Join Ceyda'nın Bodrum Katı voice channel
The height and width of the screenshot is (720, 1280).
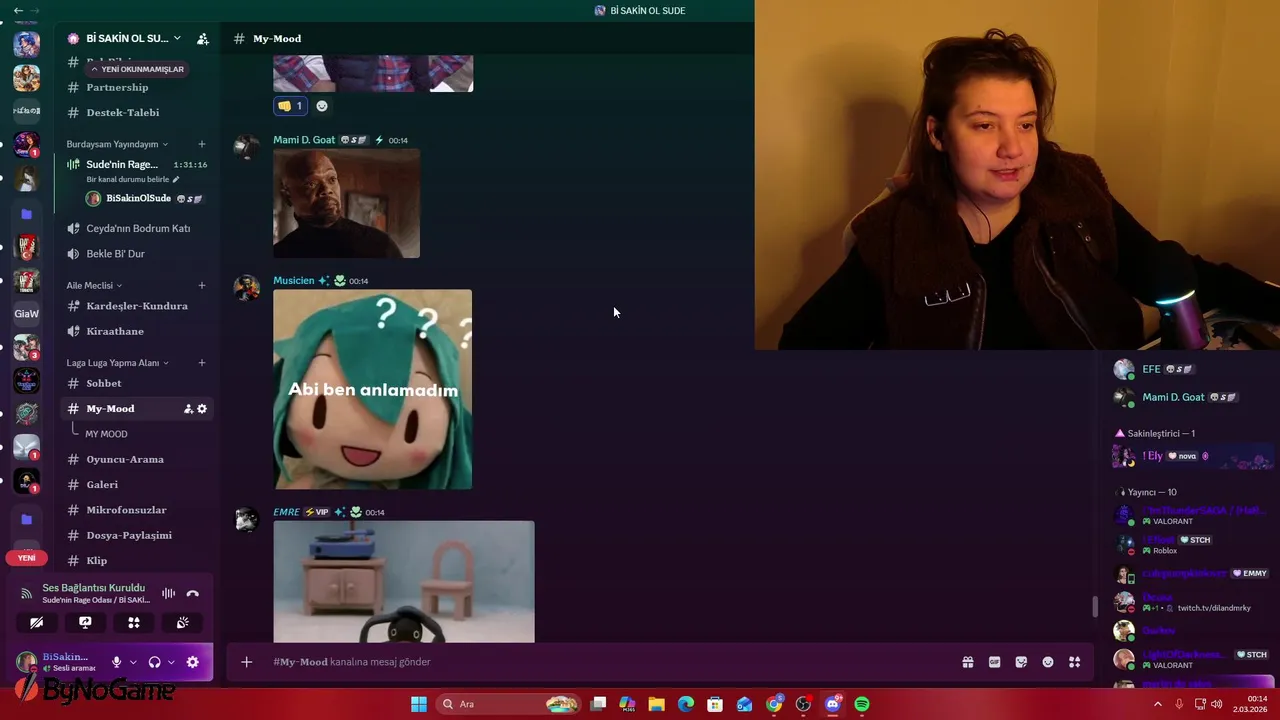click(138, 229)
